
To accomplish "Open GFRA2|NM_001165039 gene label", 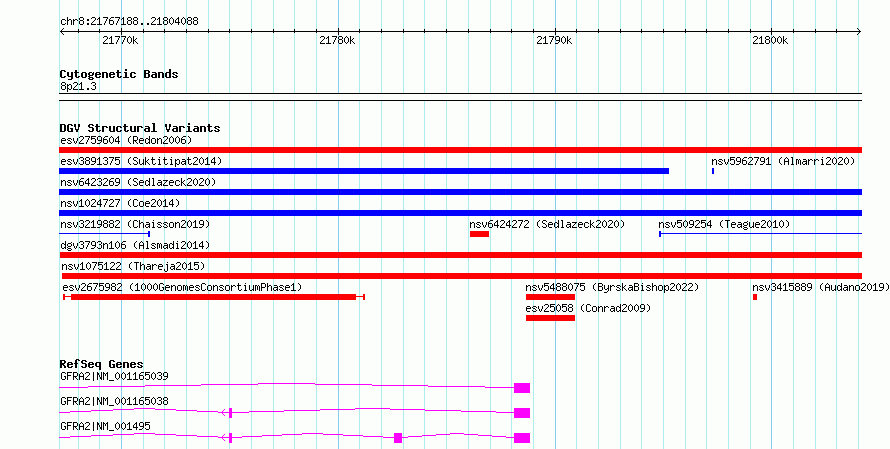I will tap(114, 376).
